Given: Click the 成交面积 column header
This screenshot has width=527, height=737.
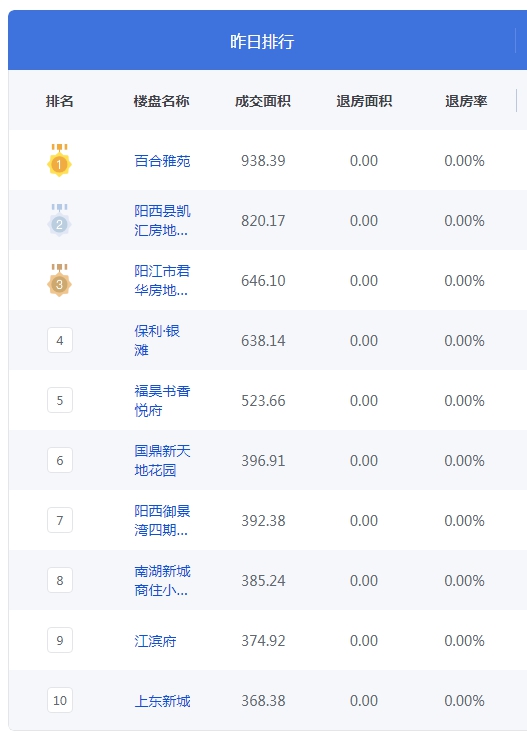Looking at the screenshot, I should point(263,101).
